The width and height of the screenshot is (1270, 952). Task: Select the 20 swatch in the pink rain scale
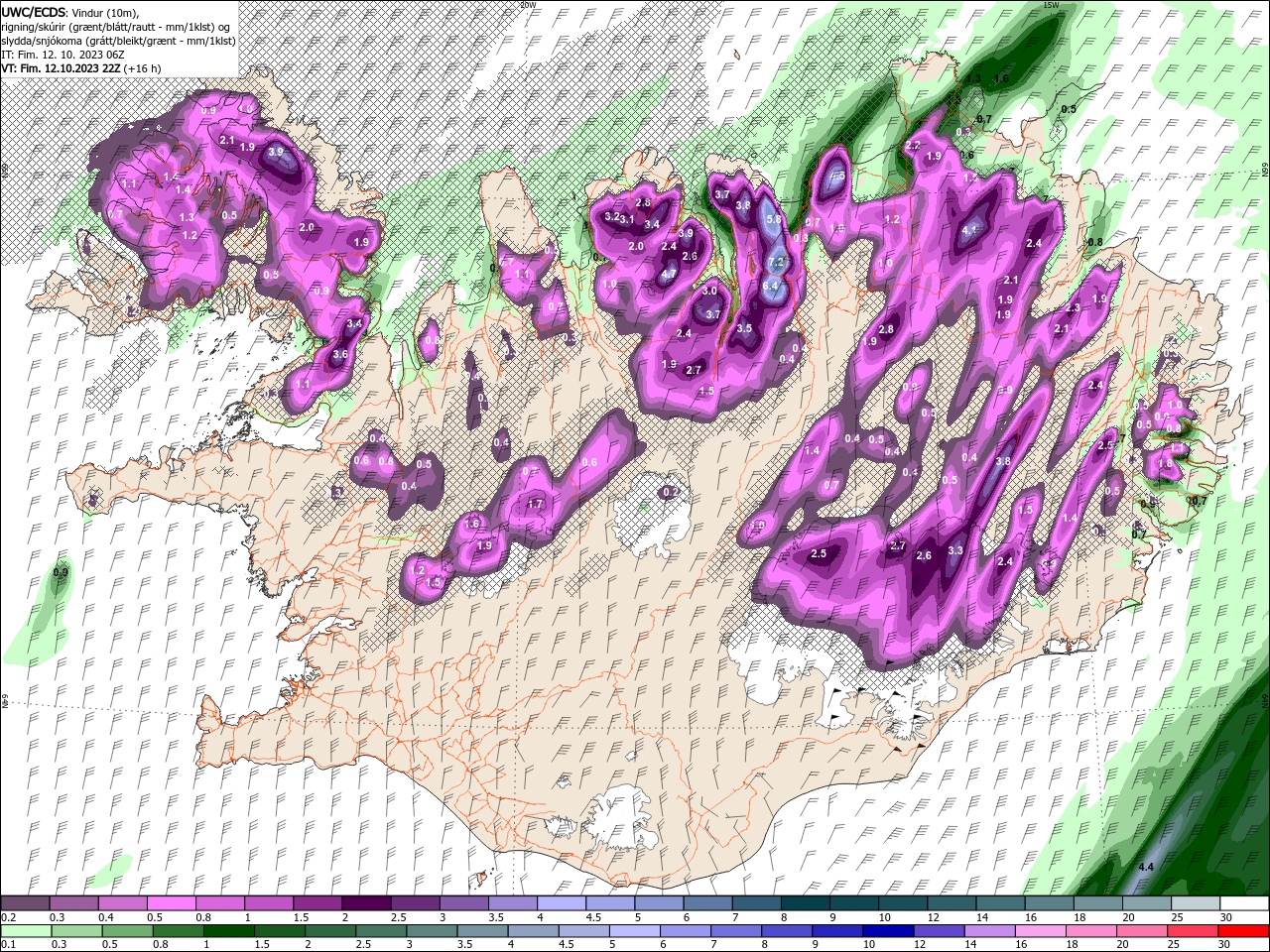click(1143, 931)
